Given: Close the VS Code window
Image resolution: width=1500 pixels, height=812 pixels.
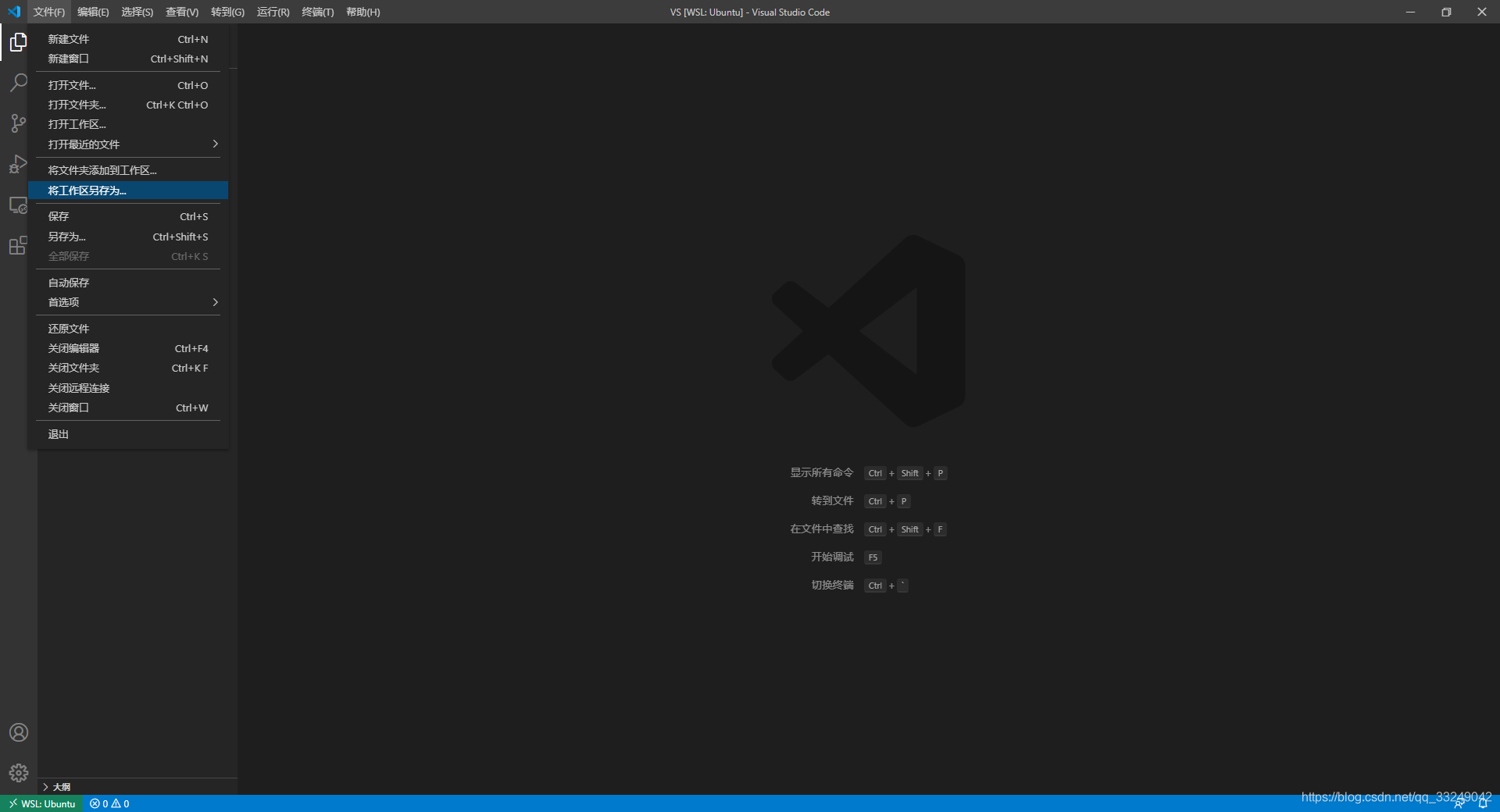Looking at the screenshot, I should [x=1482, y=12].
